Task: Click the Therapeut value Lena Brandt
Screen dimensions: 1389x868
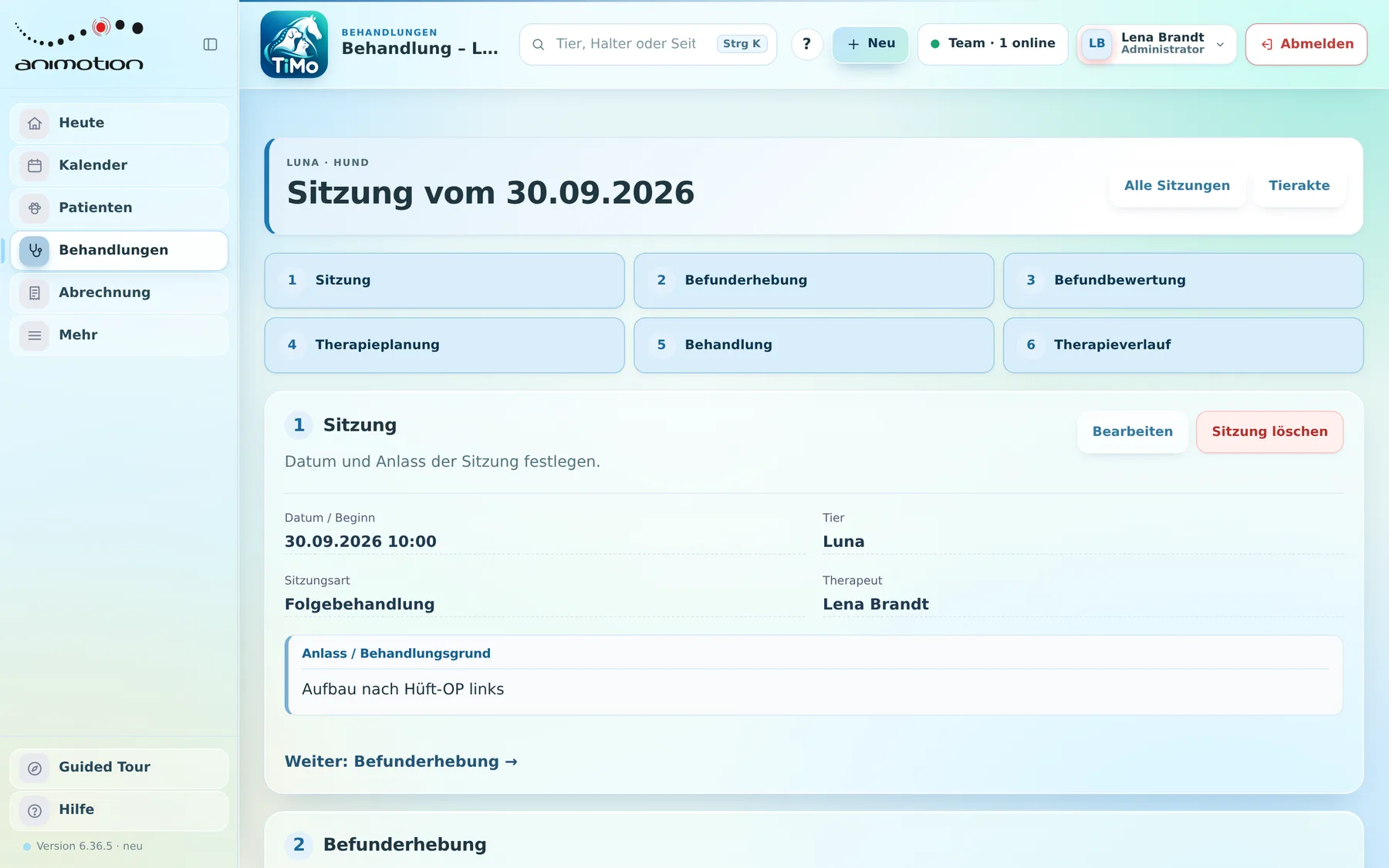Action: pos(876,605)
